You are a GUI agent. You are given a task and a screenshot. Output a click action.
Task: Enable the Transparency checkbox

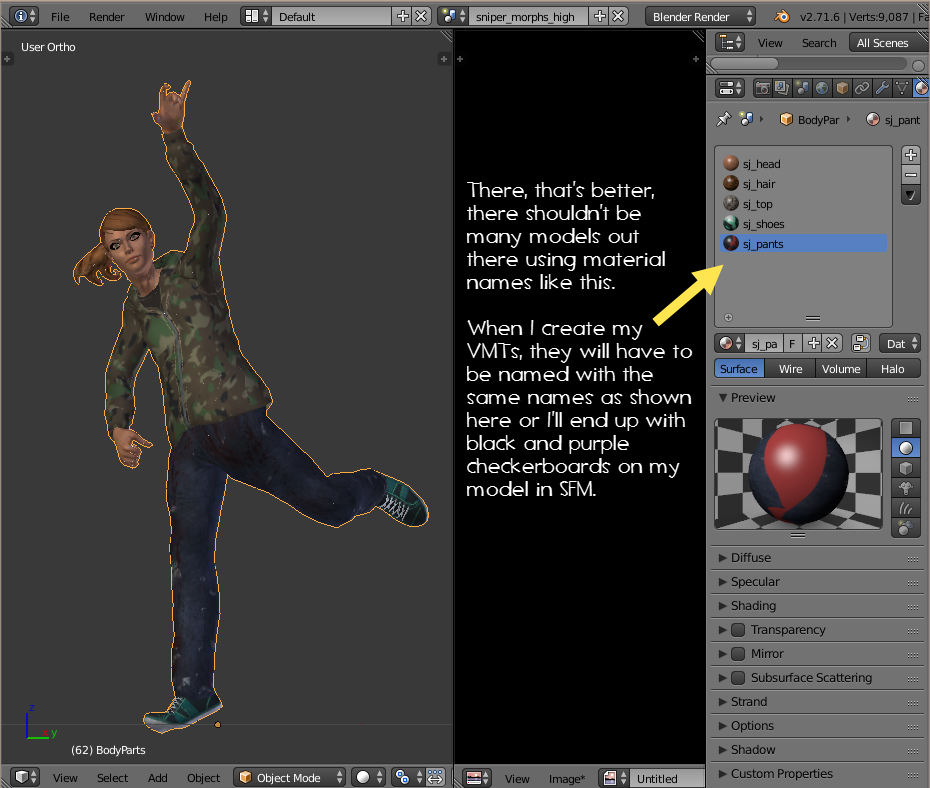pos(738,630)
